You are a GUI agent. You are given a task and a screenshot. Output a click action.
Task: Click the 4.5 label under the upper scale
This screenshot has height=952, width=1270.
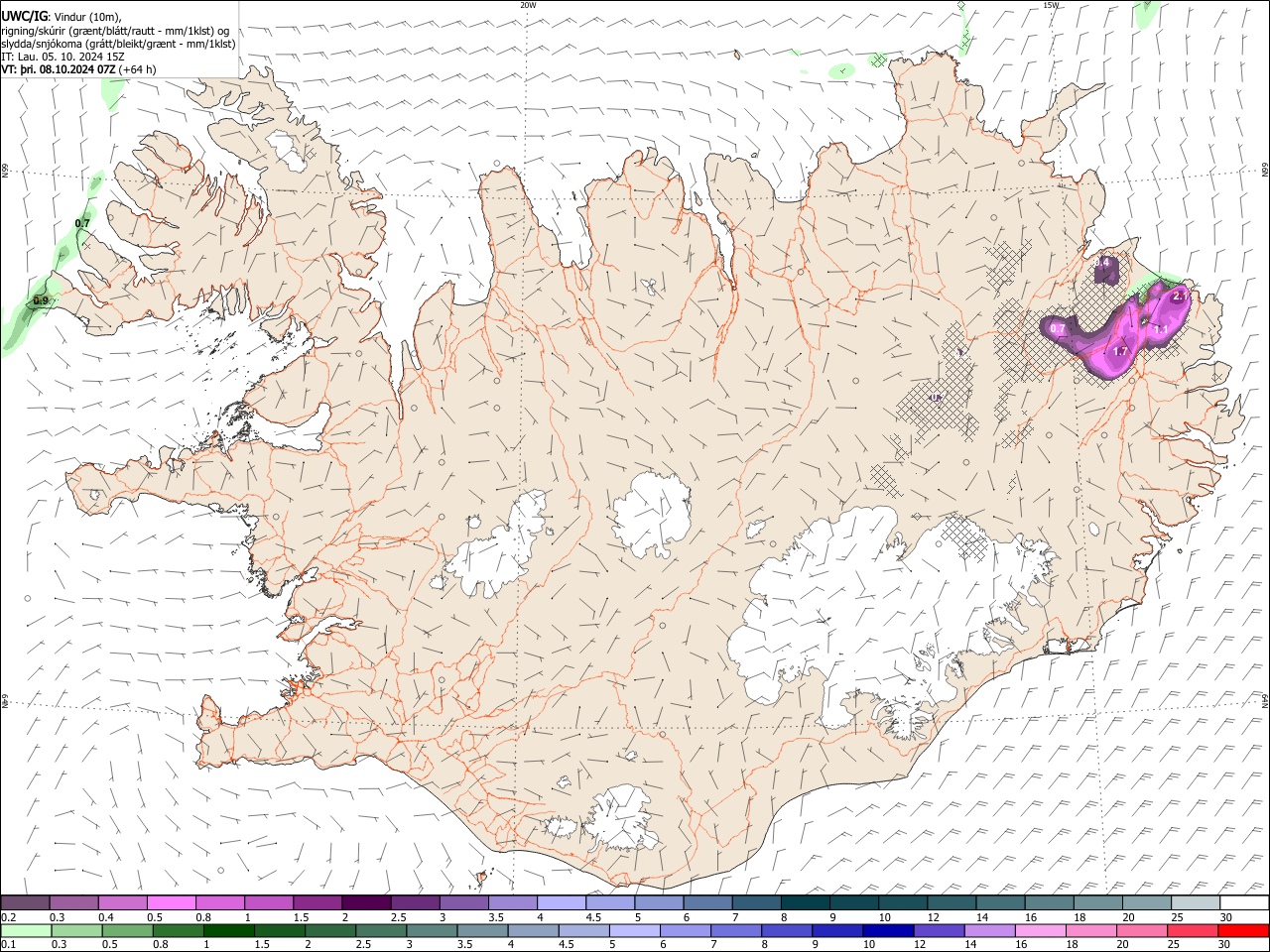[x=593, y=917]
